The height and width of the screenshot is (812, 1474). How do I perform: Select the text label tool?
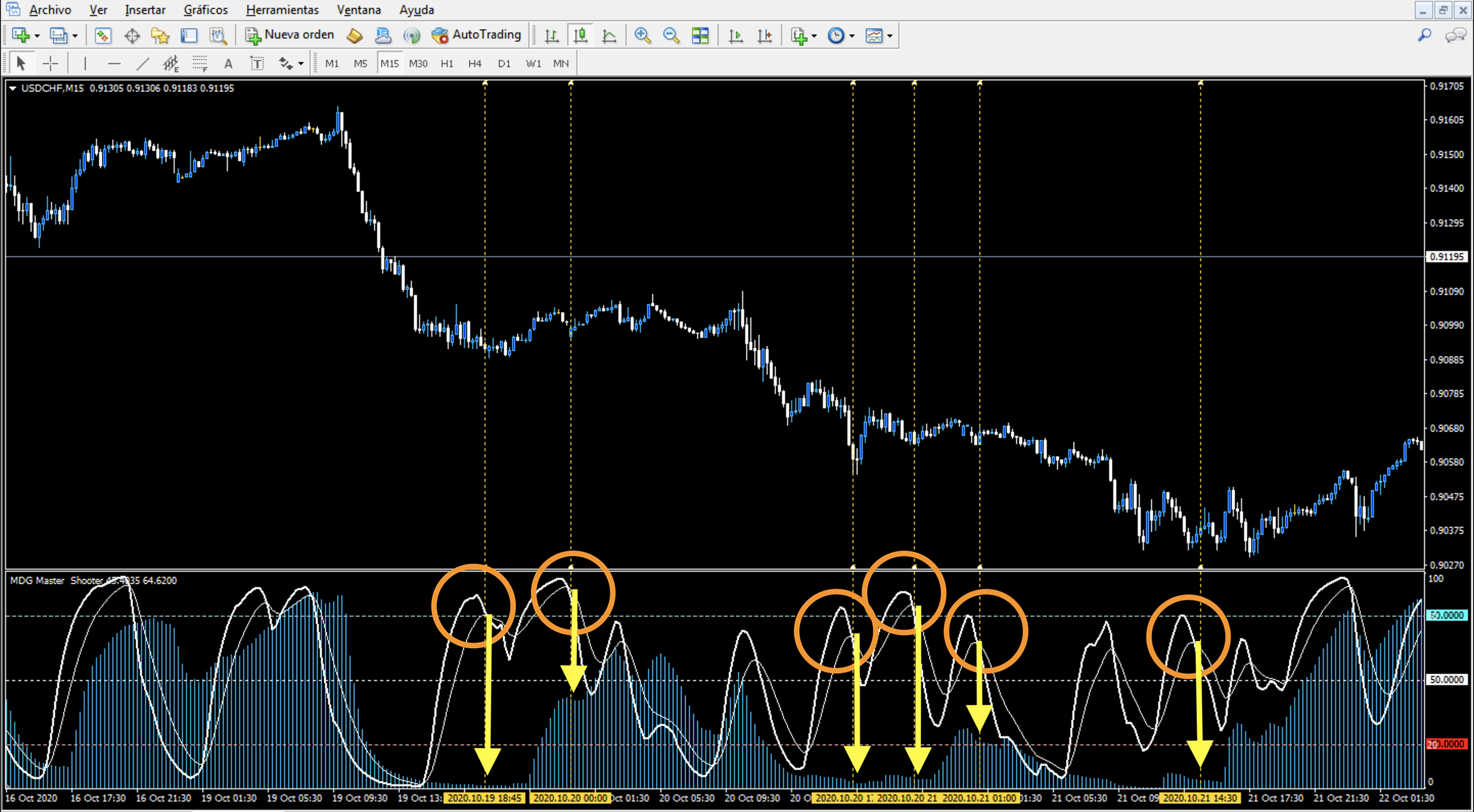[x=257, y=64]
